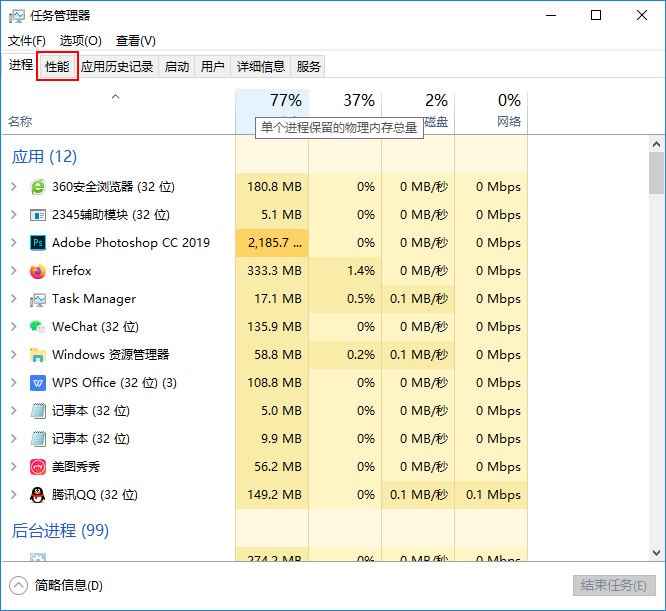The height and width of the screenshot is (611, 666).
Task: Click the 美图秀秀 app icon
Action: [x=38, y=467]
